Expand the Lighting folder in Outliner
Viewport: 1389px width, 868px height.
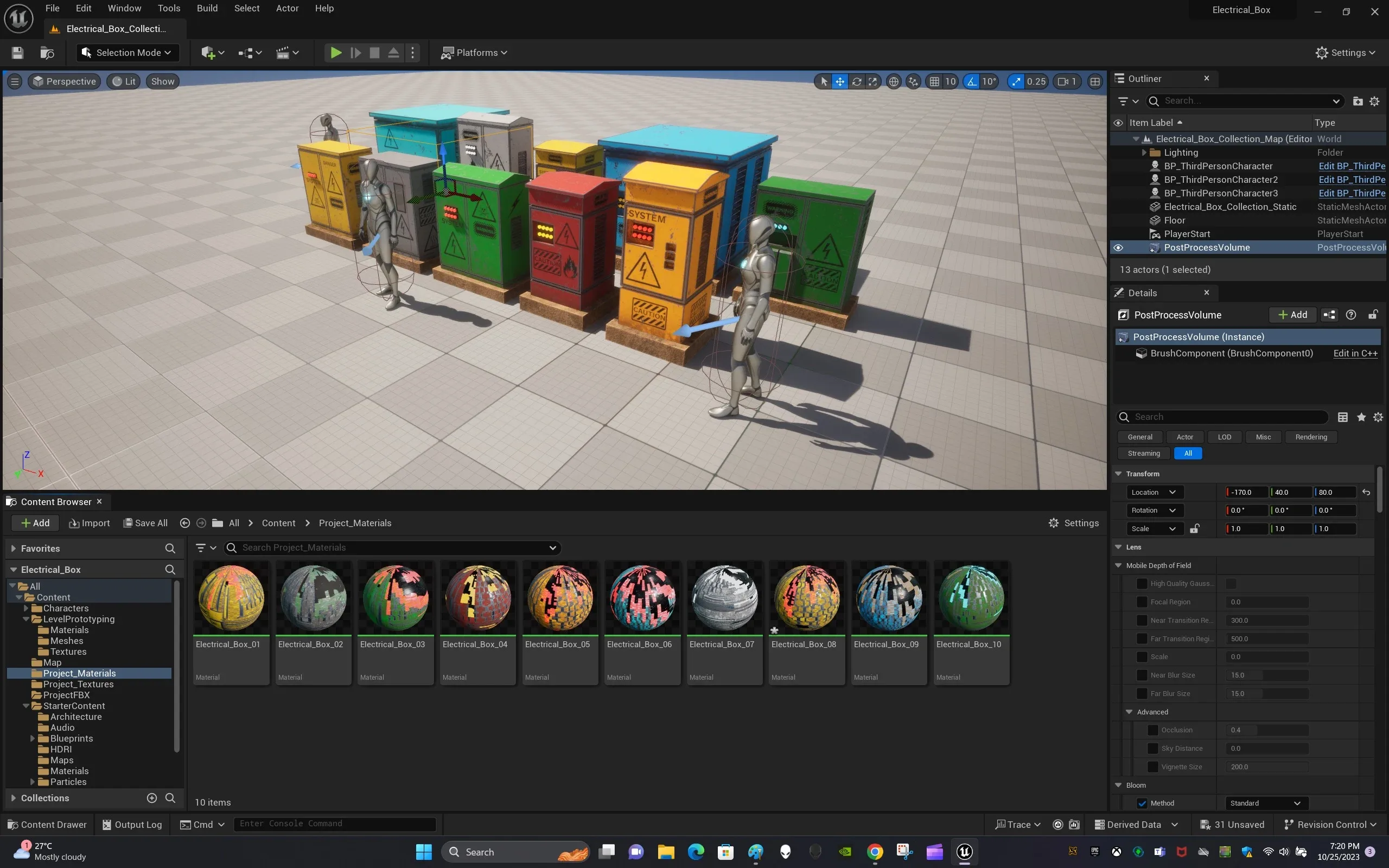(1143, 152)
